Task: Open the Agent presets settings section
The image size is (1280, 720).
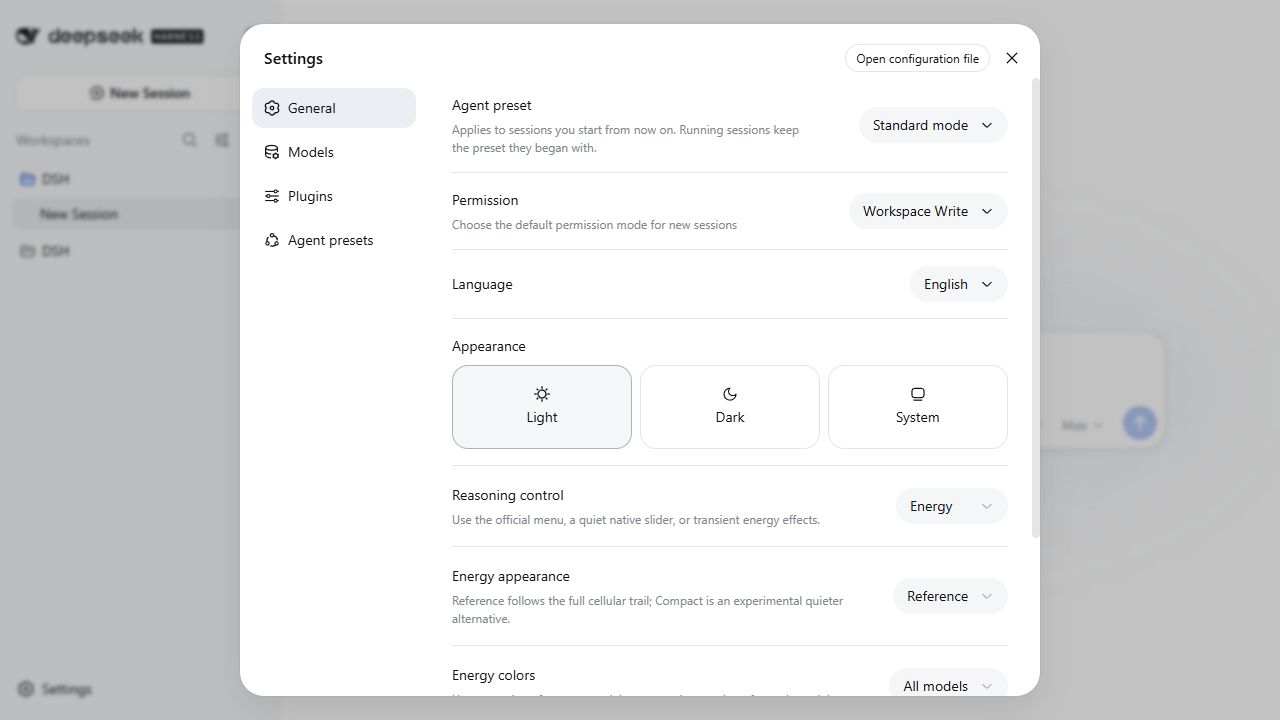Action: click(x=333, y=240)
